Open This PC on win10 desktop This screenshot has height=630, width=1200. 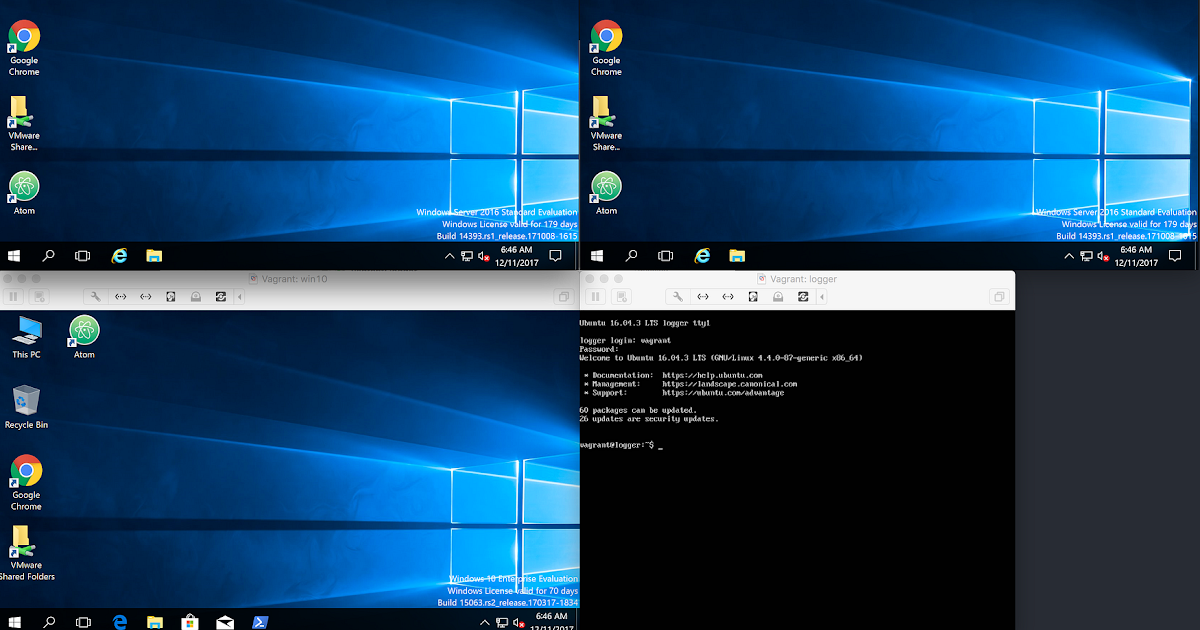coord(27,337)
